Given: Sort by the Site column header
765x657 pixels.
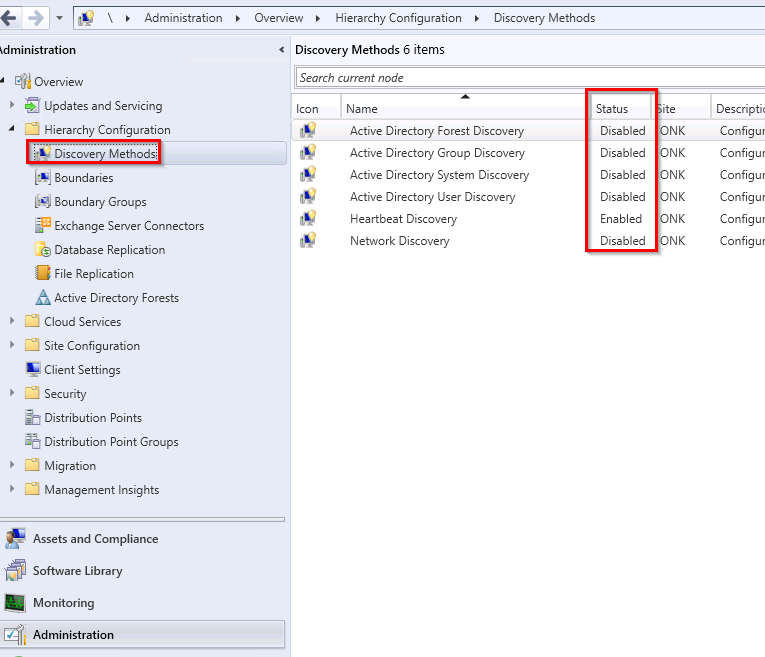Looking at the screenshot, I should pos(681,108).
